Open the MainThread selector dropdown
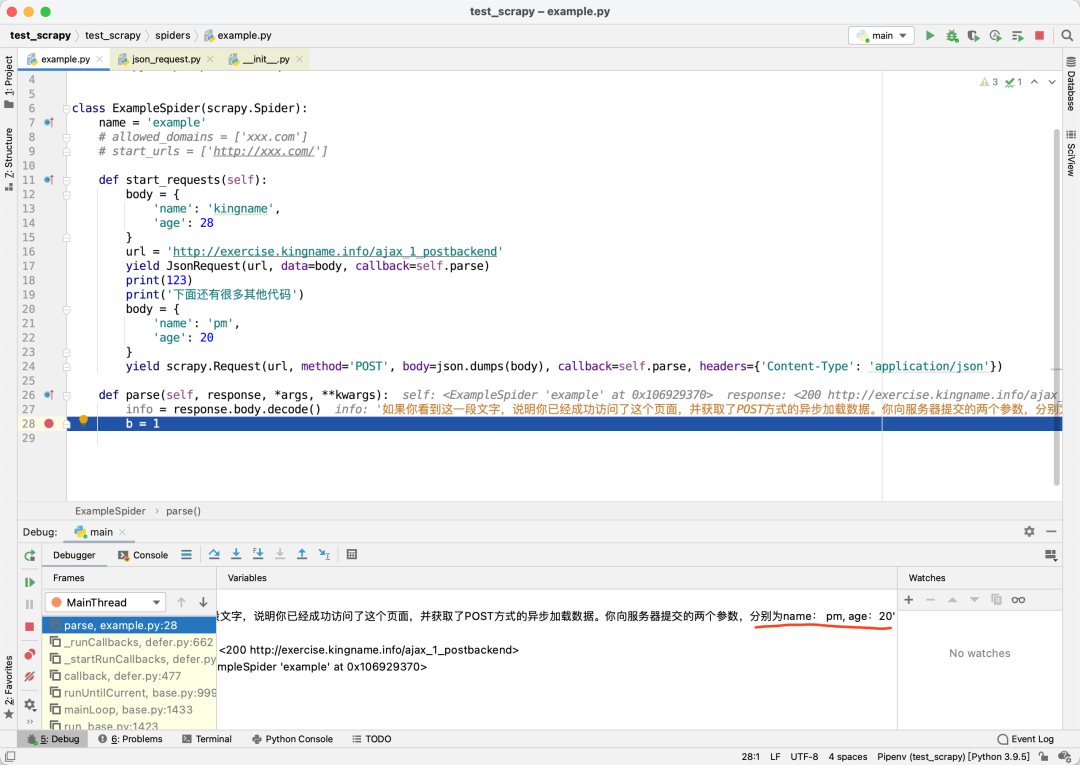 tap(105, 602)
